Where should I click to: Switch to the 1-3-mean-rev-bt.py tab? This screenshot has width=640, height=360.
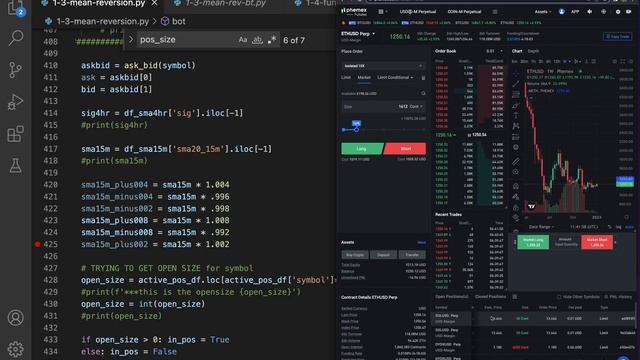click(220, 3)
